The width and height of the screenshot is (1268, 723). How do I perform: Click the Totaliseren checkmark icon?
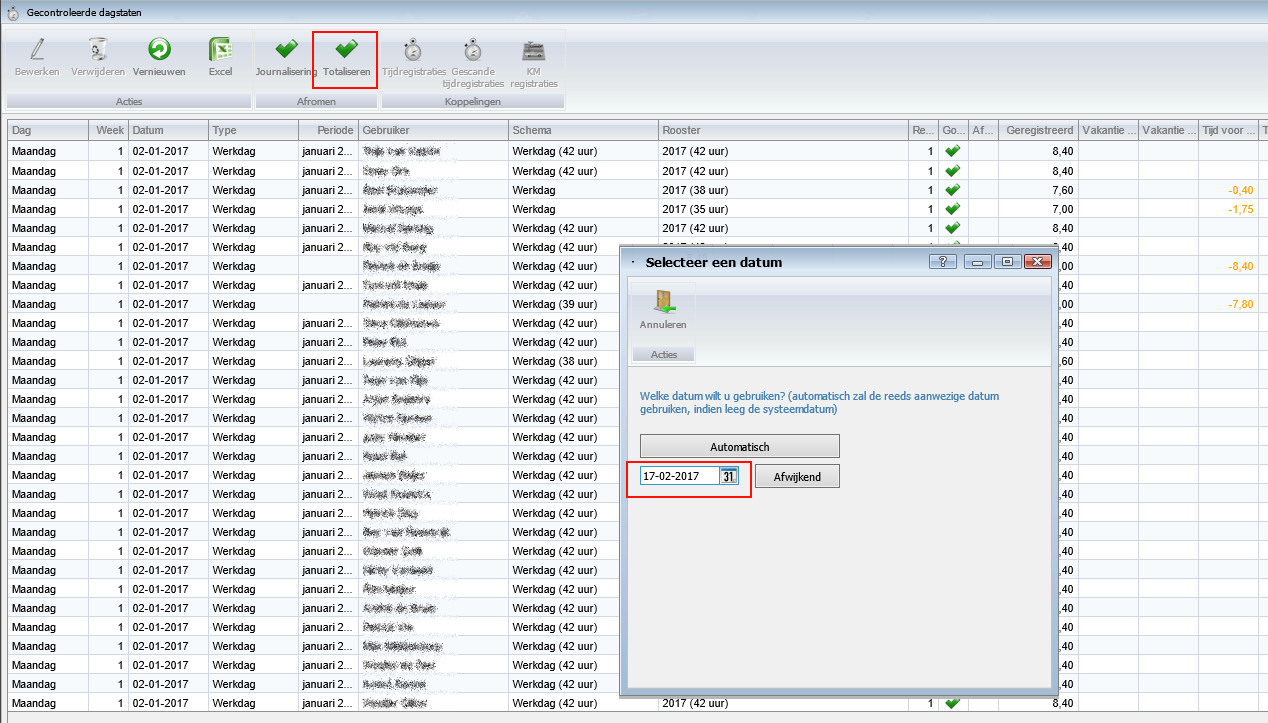tap(347, 50)
